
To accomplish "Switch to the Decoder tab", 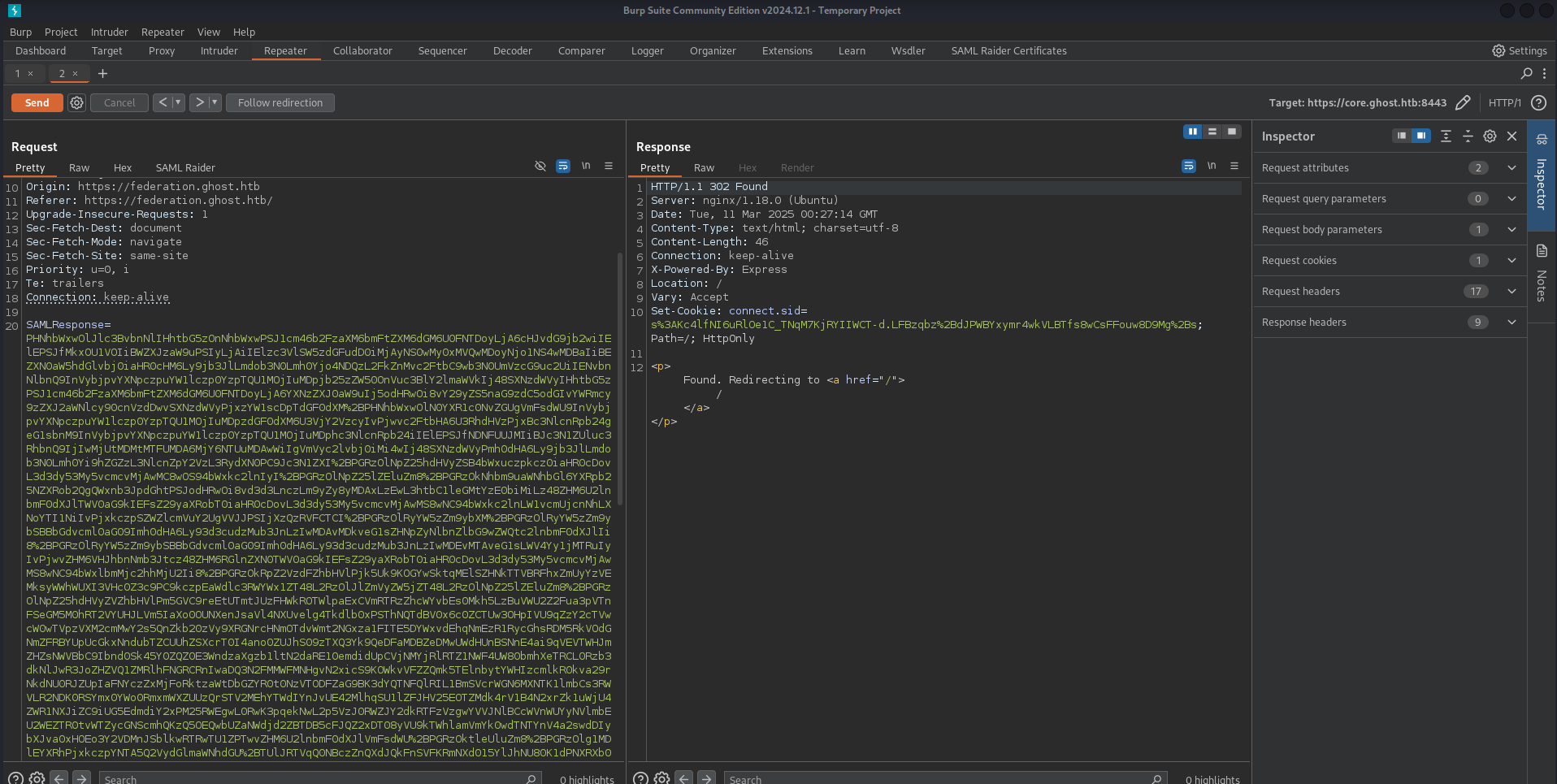I will (x=513, y=50).
